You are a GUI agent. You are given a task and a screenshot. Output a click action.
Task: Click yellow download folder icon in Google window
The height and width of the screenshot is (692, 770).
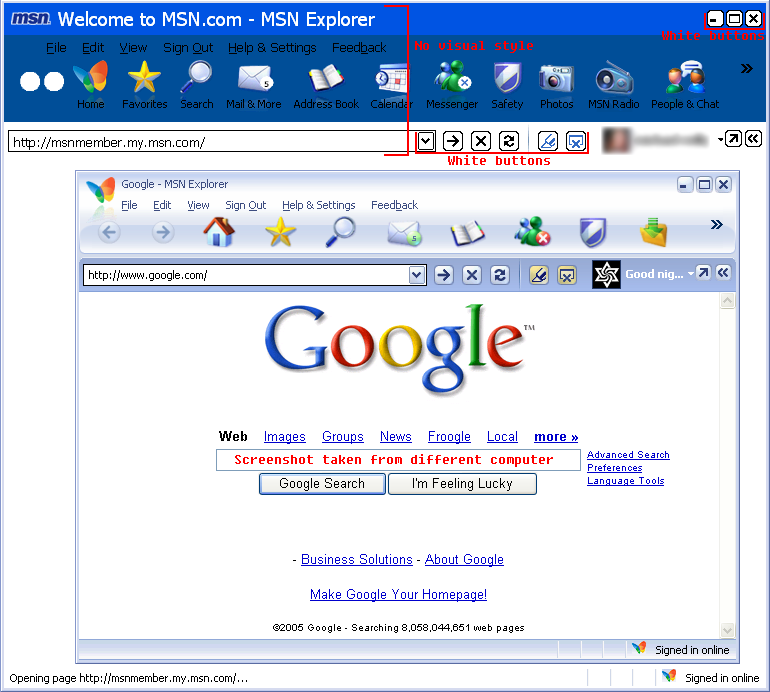(654, 232)
